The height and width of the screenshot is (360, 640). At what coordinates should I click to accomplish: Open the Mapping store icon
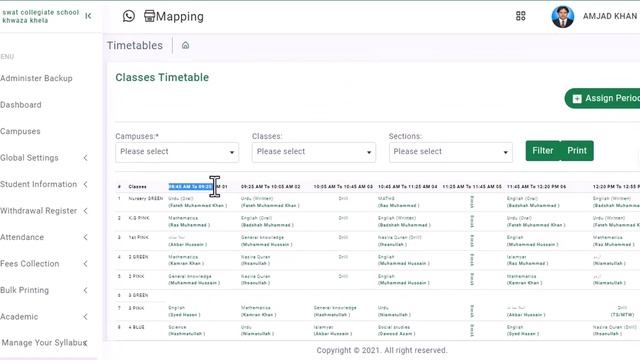pyautogui.click(x=149, y=16)
